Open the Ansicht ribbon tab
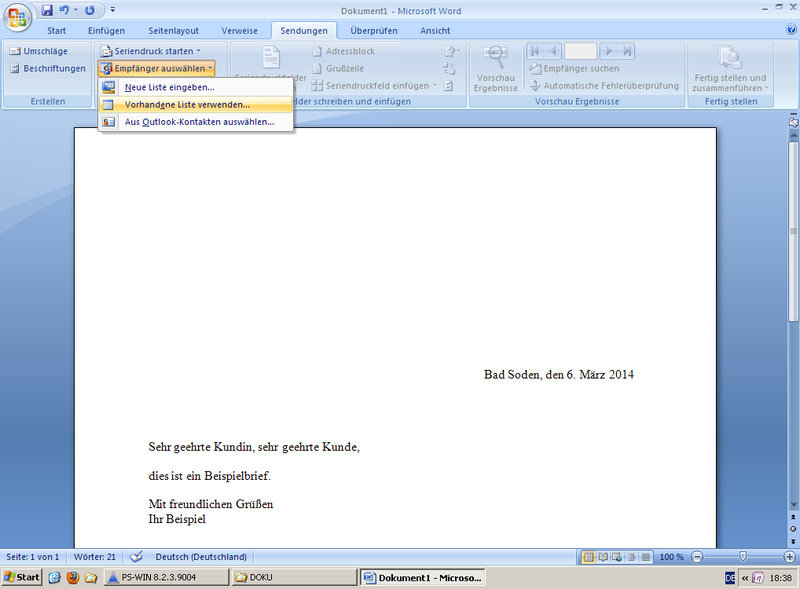This screenshot has width=800, height=589. [435, 31]
